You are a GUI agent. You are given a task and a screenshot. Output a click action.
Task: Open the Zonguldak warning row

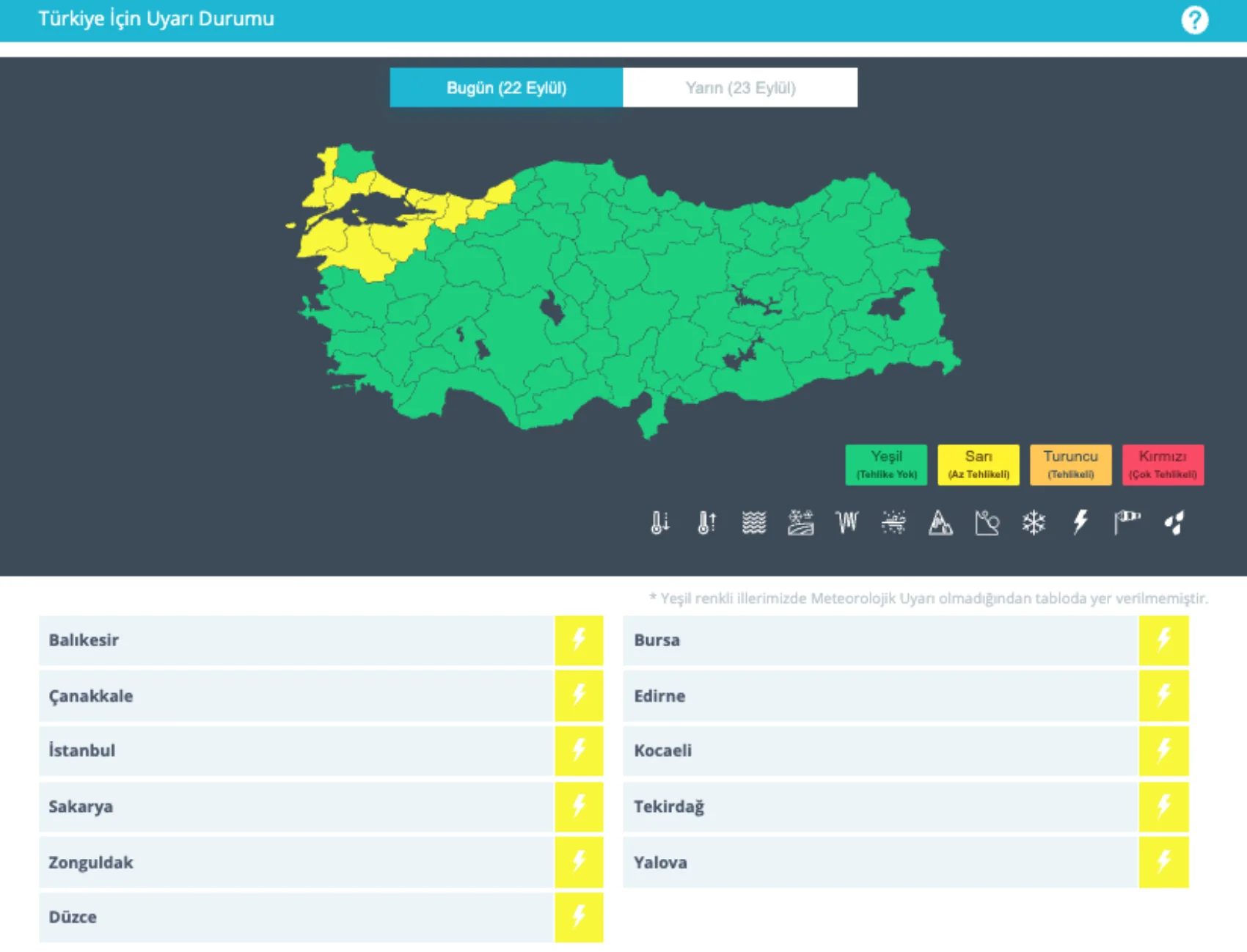[x=321, y=862]
